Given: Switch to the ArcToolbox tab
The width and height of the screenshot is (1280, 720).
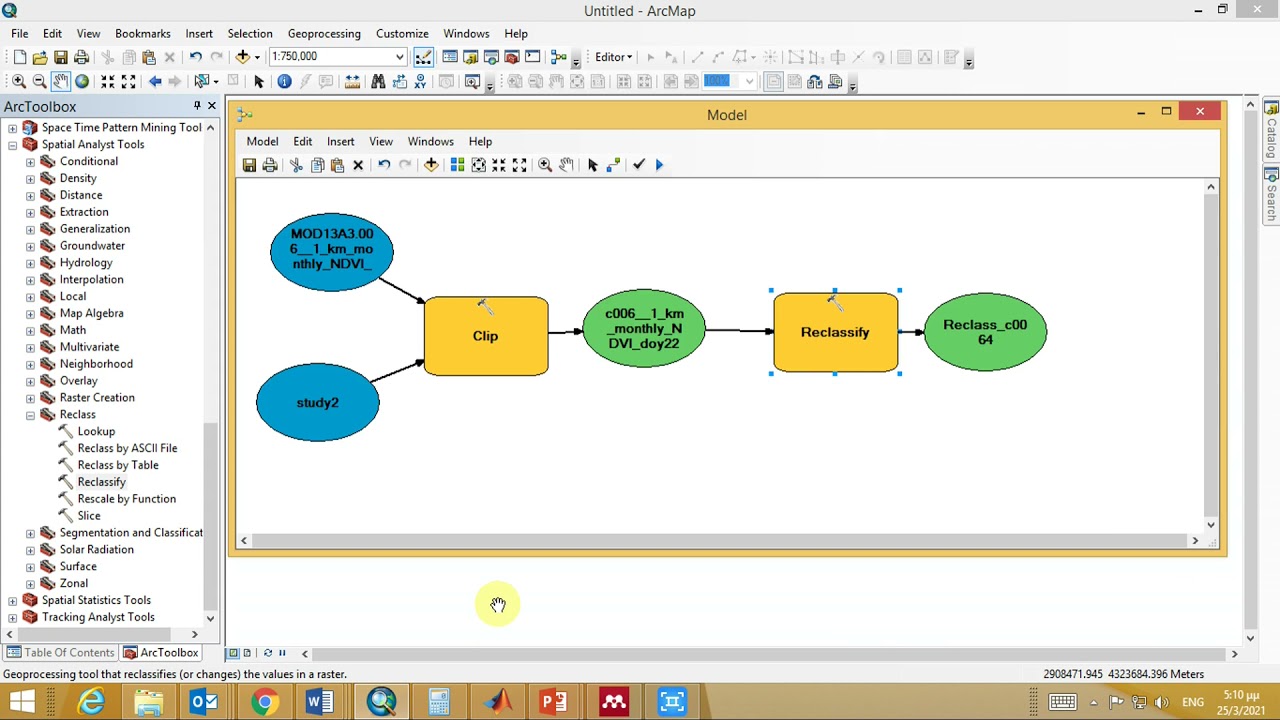Looking at the screenshot, I should (161, 653).
